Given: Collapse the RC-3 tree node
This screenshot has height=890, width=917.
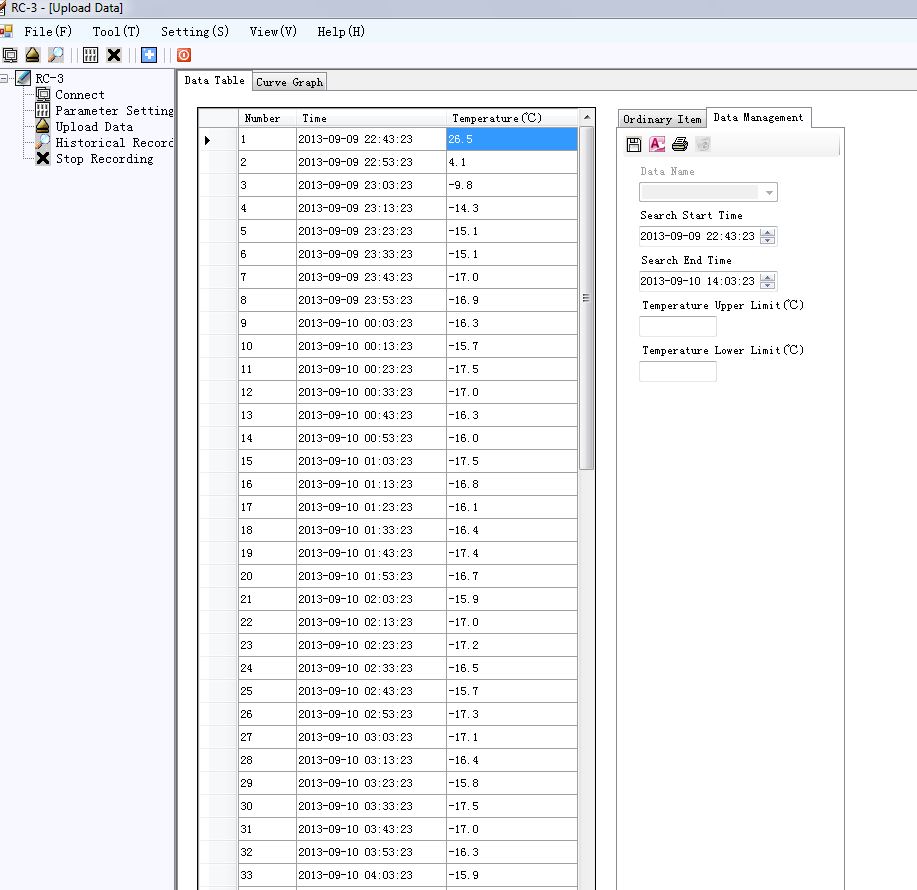Looking at the screenshot, I should [4, 78].
